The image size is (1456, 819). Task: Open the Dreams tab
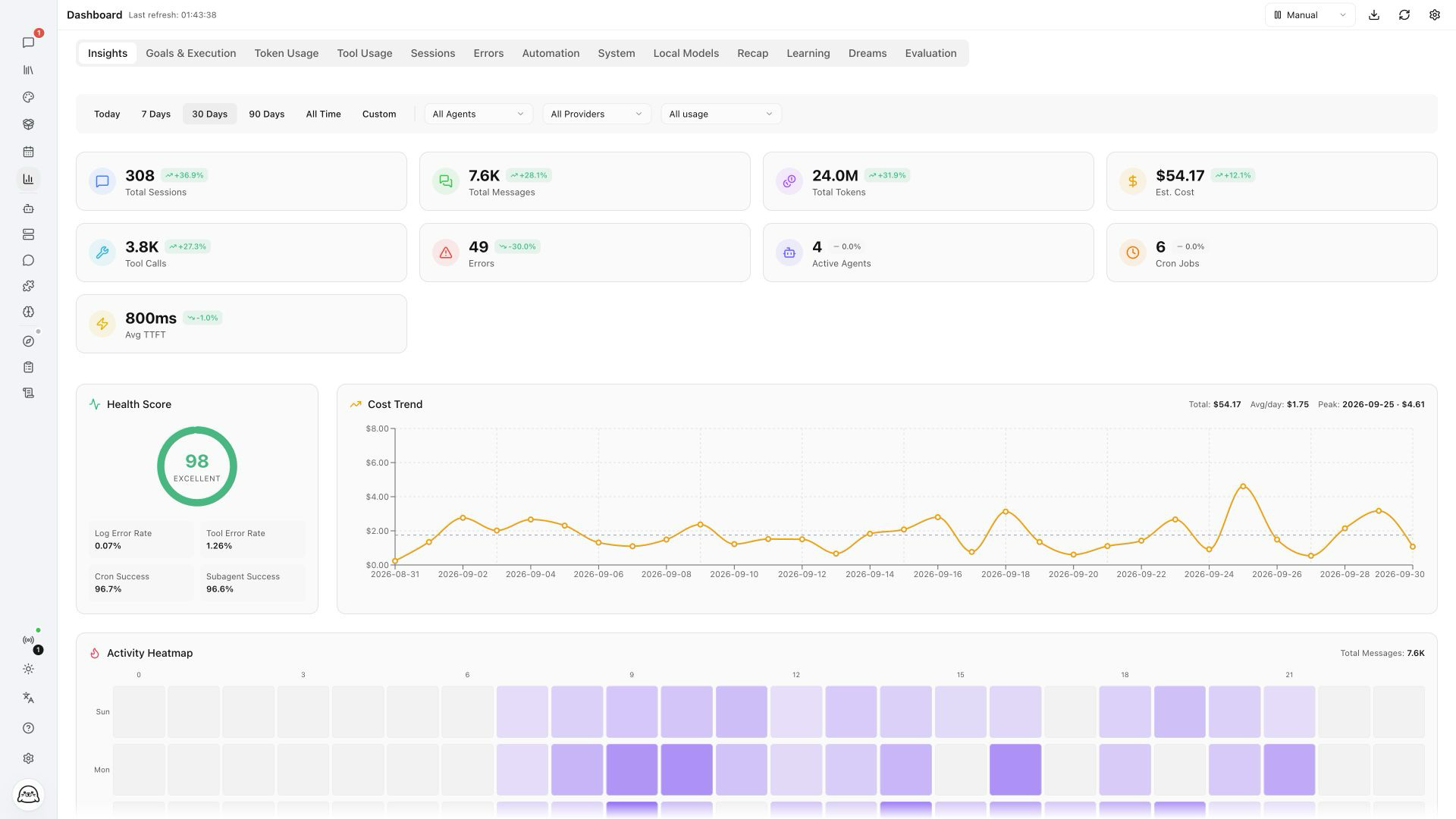868,53
